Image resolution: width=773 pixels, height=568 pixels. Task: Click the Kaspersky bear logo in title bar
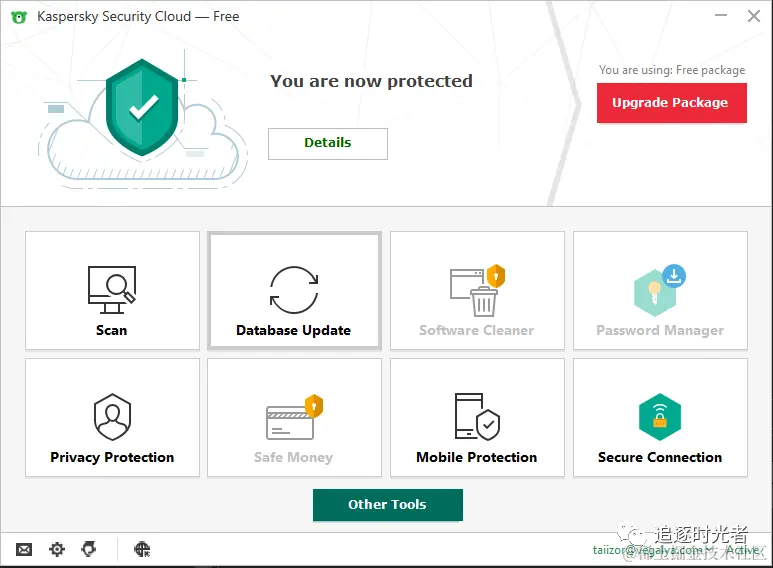[x=19, y=17]
